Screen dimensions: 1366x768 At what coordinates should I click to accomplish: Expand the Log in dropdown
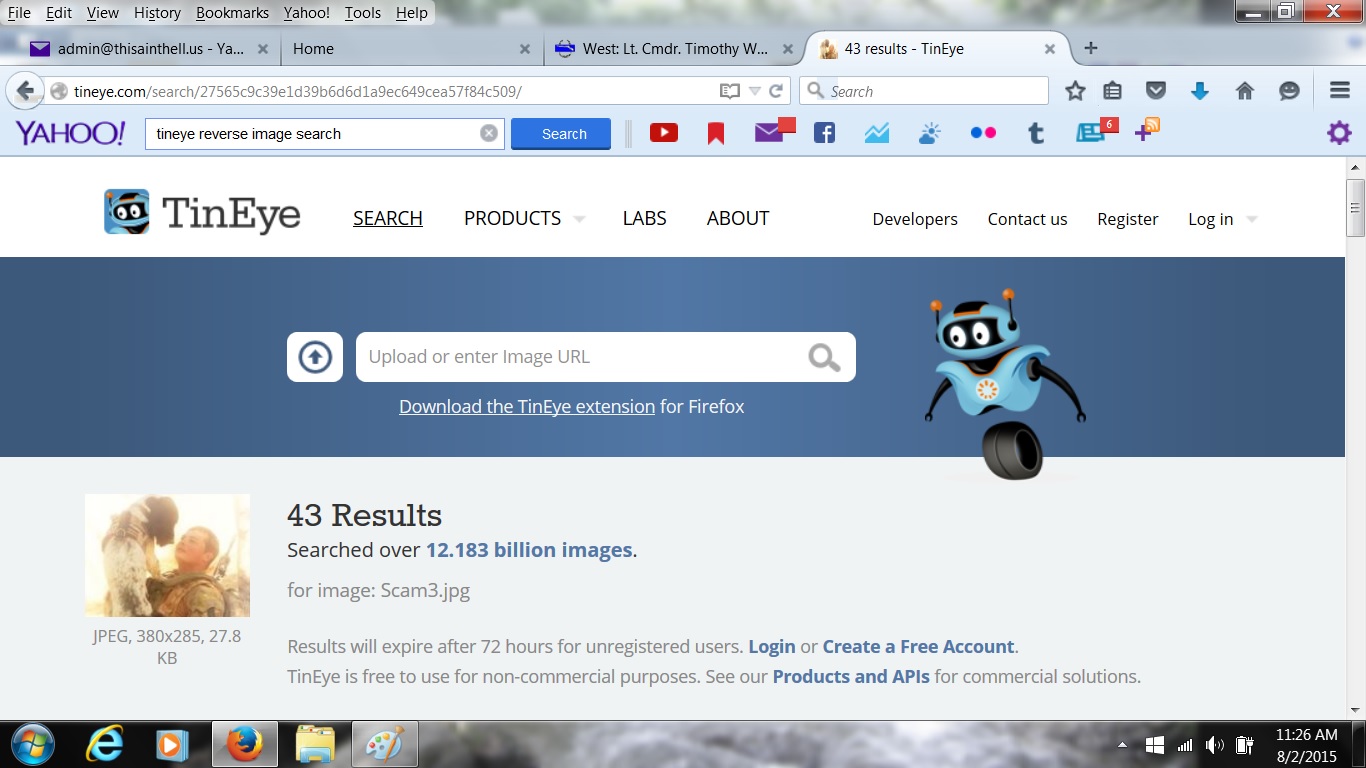pyautogui.click(x=1221, y=219)
